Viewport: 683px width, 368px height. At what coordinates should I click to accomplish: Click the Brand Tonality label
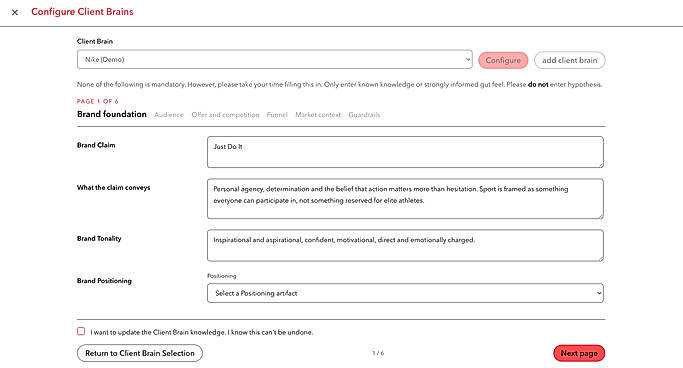click(99, 239)
